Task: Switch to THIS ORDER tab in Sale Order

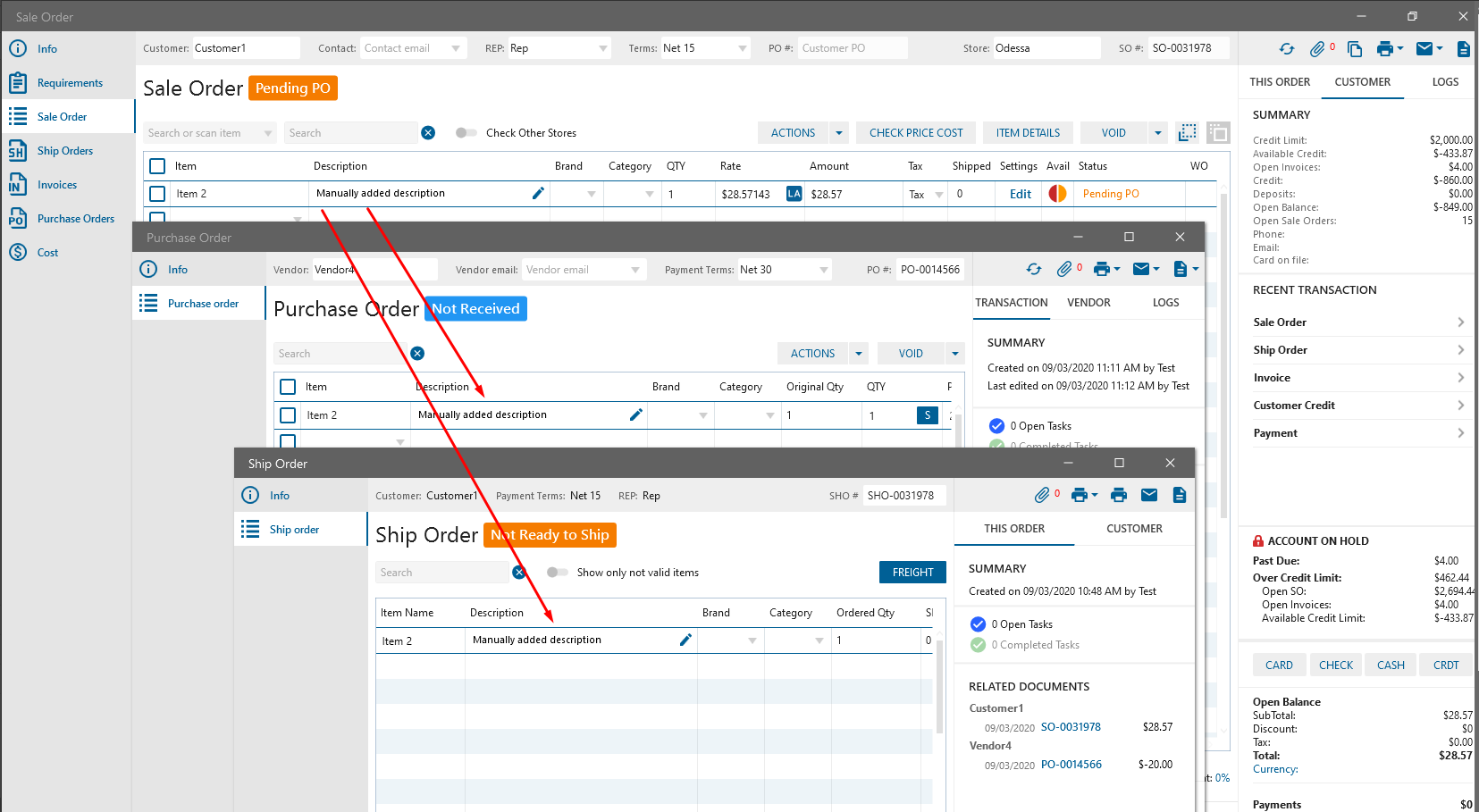Action: click(1280, 82)
